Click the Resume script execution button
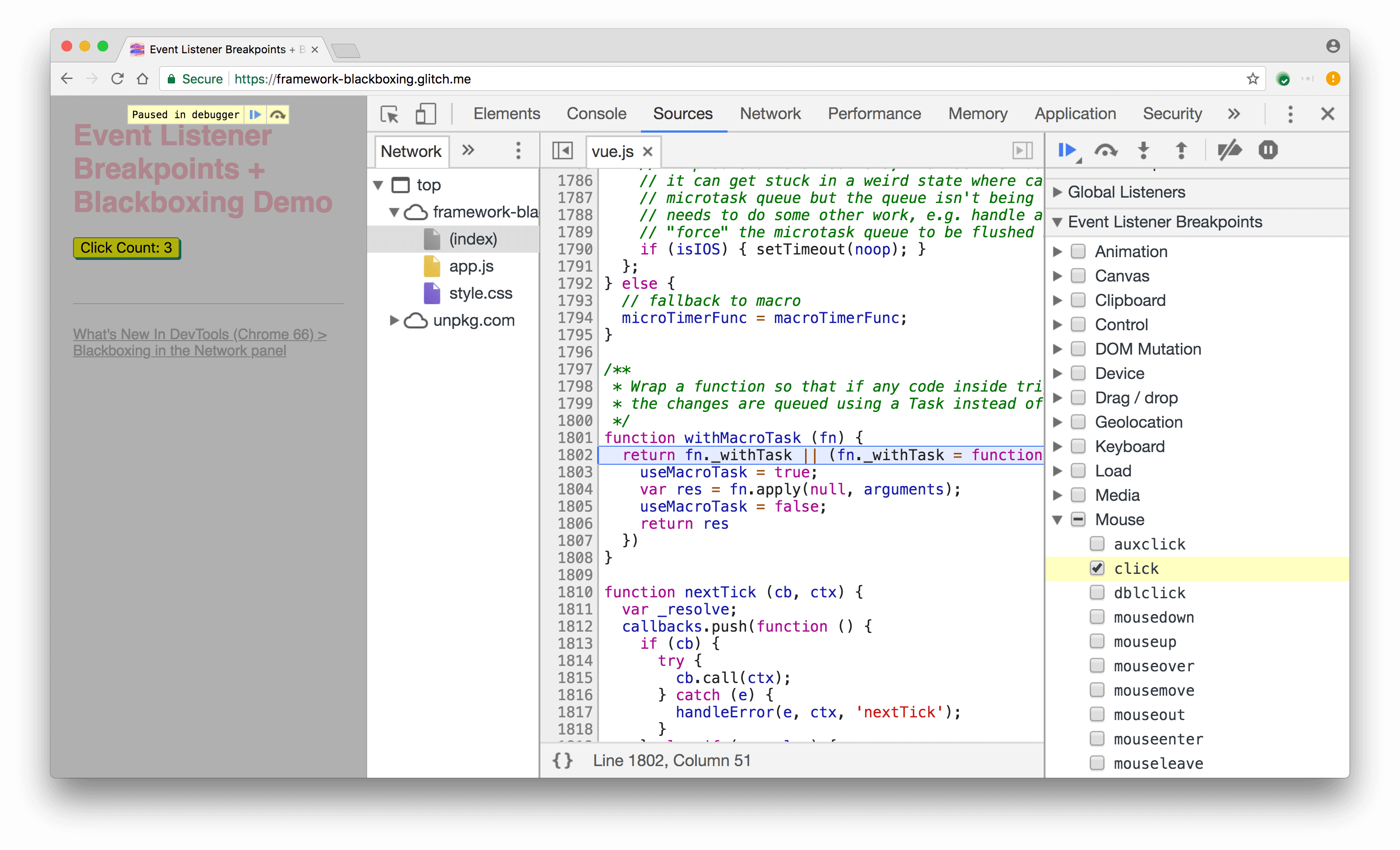Image resolution: width=1400 pixels, height=850 pixels. click(1067, 150)
